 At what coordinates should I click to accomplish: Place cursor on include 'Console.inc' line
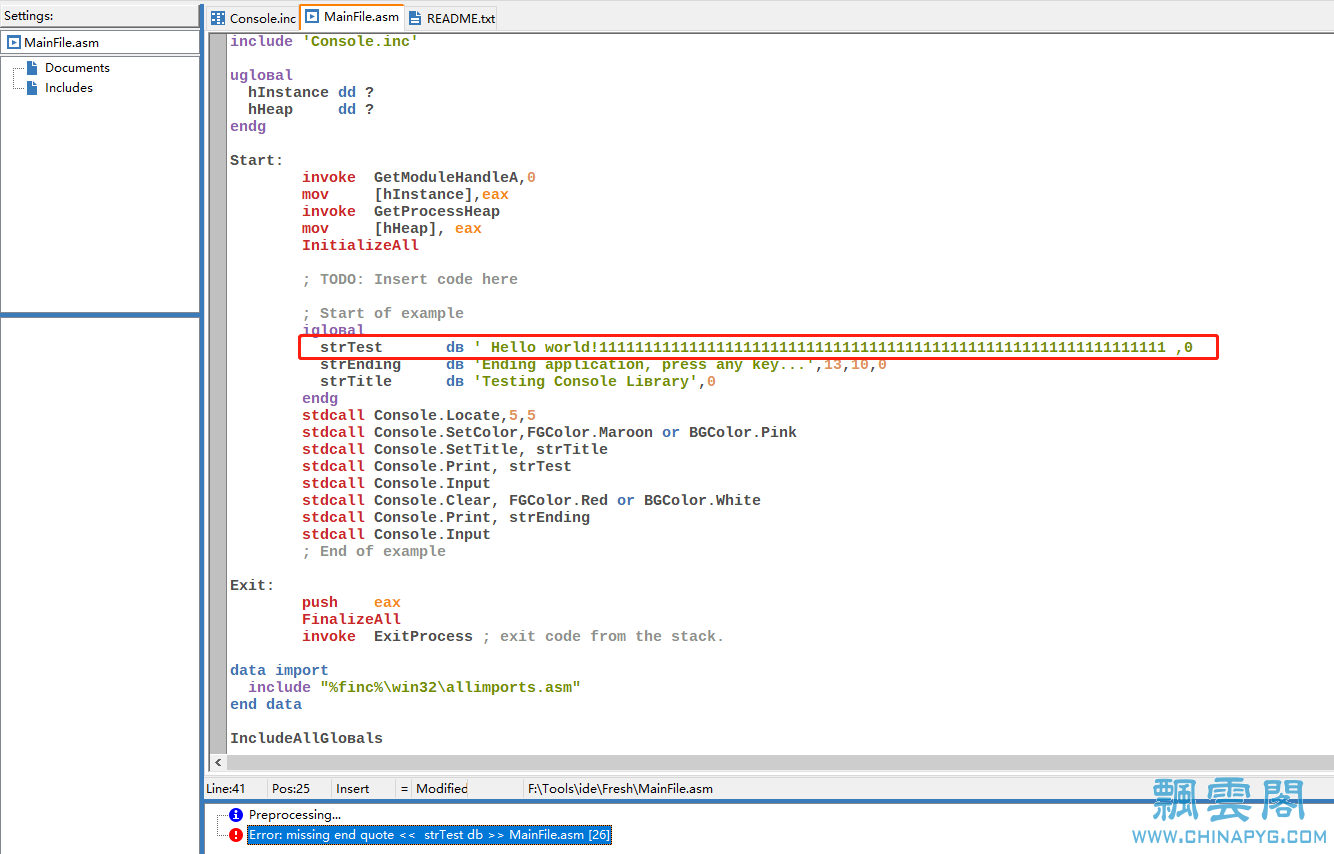coord(324,41)
